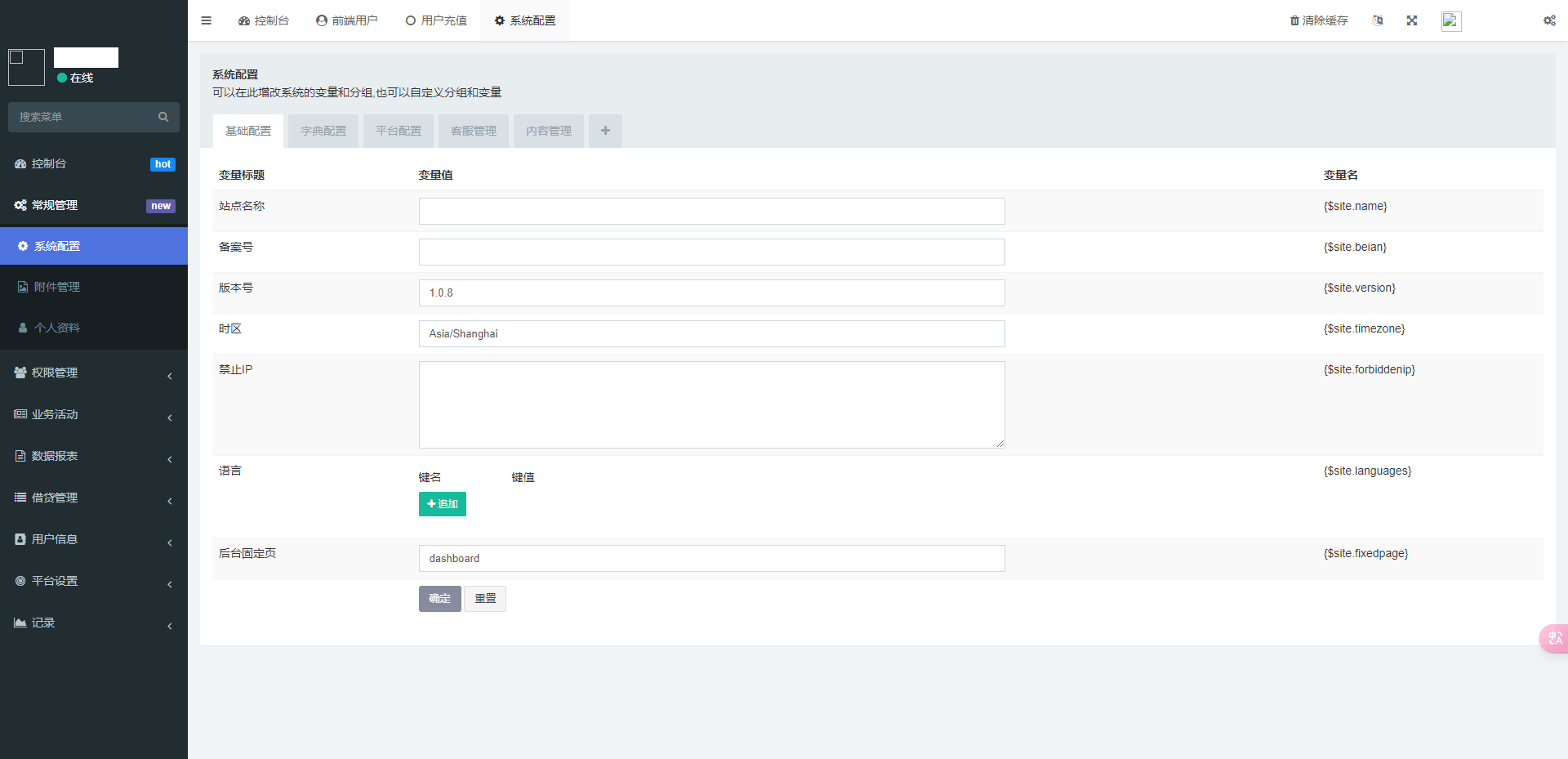Click the 站点名称 input field
Image resolution: width=1568 pixels, height=759 pixels.
click(x=711, y=211)
